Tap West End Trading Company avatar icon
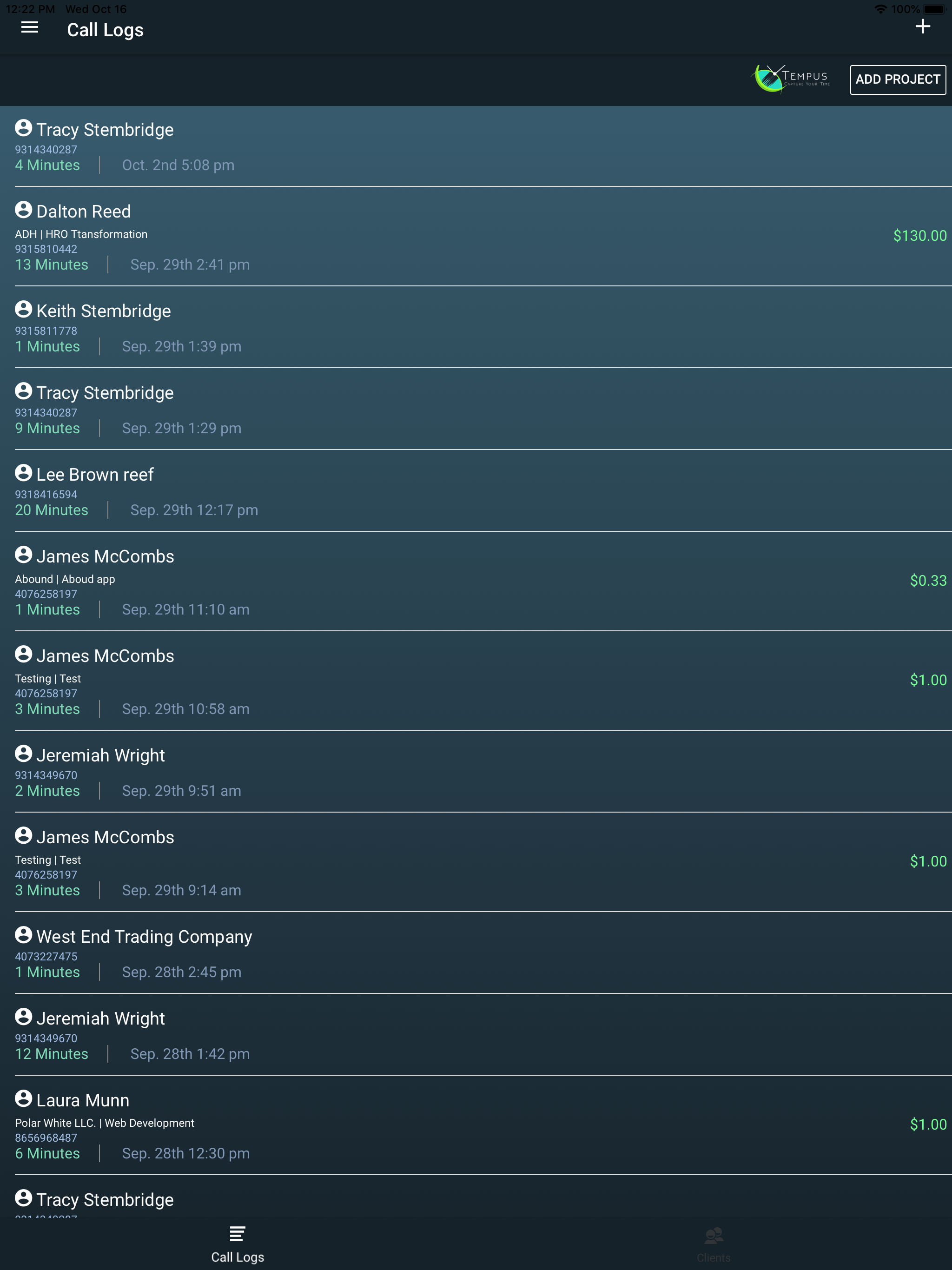This screenshot has height=1270, width=952. (x=24, y=935)
